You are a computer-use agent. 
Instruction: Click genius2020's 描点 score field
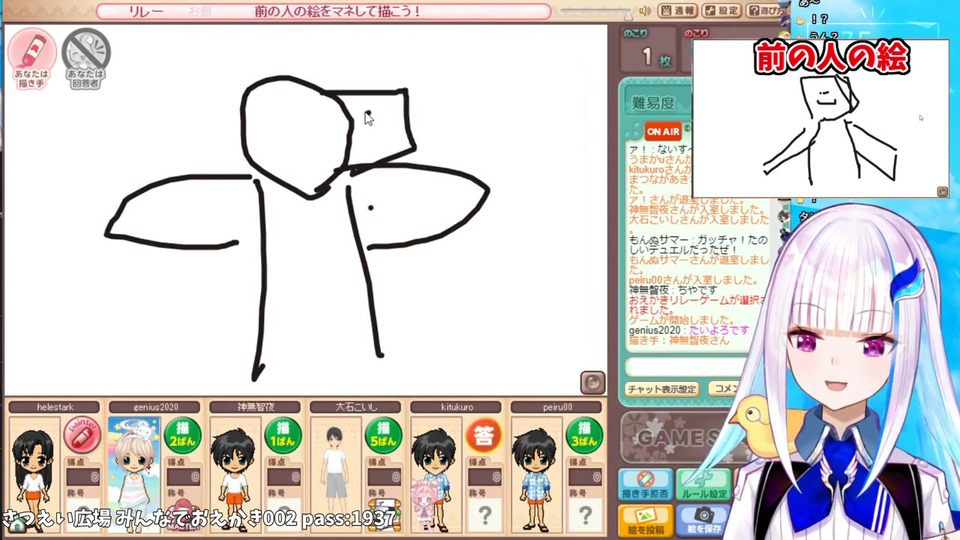pos(183,476)
